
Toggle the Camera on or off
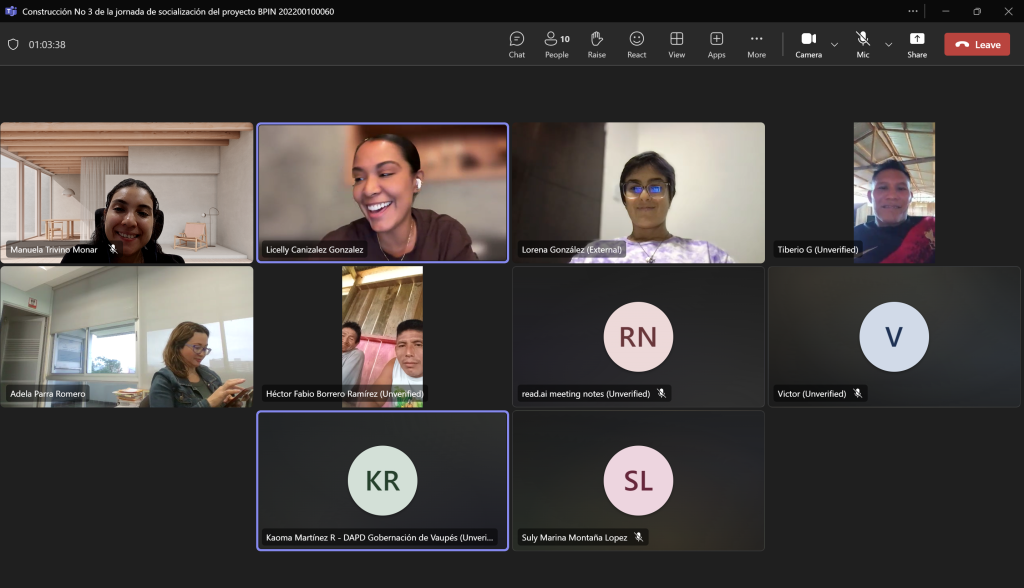[808, 44]
